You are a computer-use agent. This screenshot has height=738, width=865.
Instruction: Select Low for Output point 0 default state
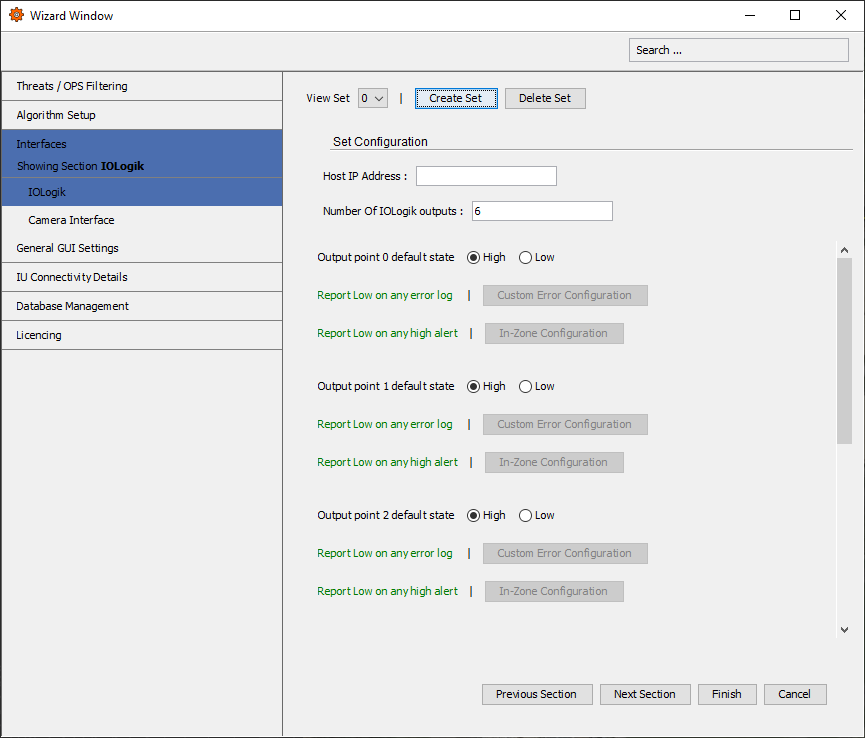[x=524, y=257]
